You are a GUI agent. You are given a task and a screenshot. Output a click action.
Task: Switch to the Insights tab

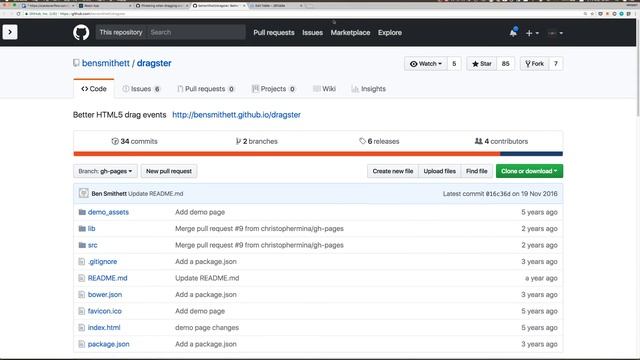point(368,89)
